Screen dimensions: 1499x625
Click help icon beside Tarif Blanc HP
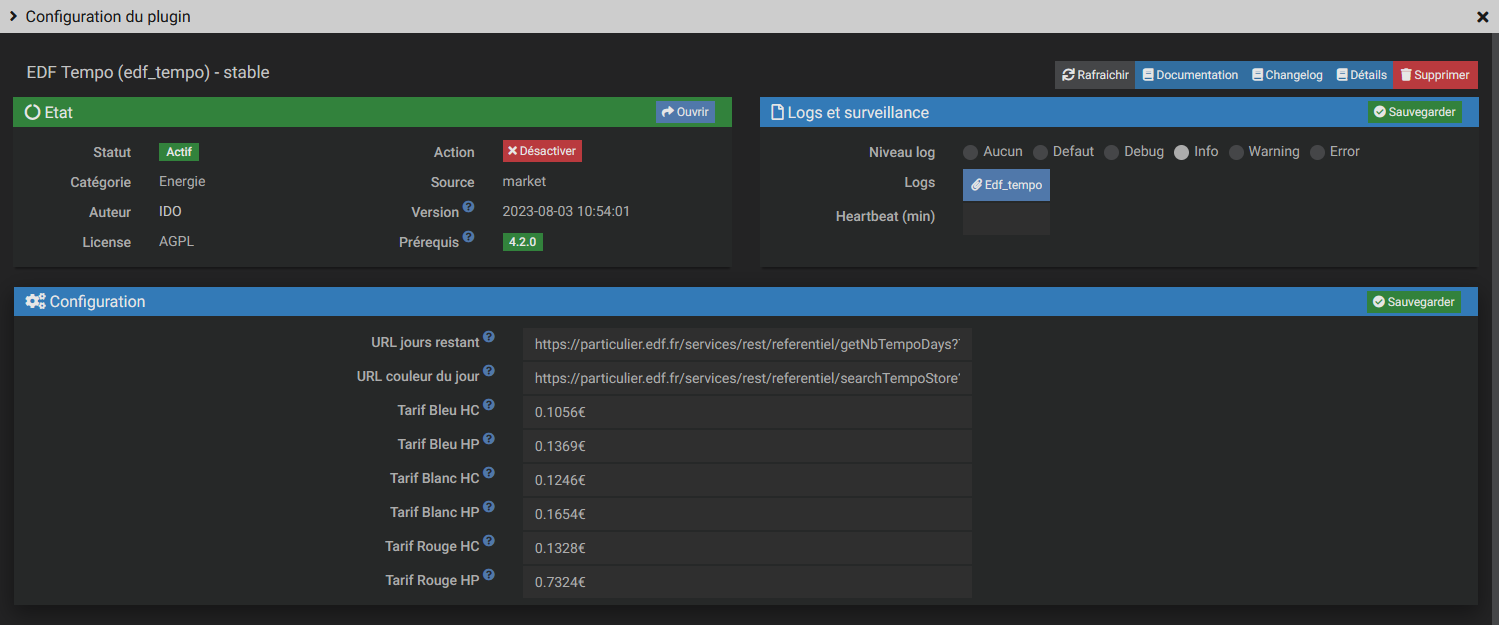click(x=489, y=507)
